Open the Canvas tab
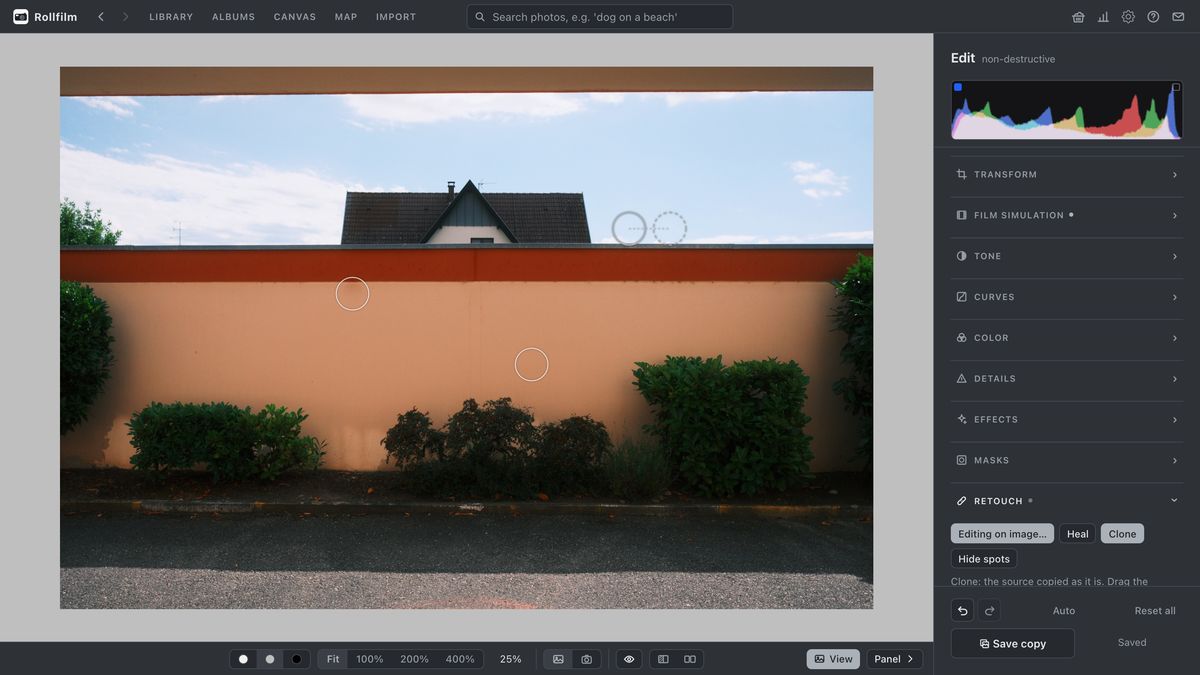The image size is (1200, 675). (x=295, y=17)
